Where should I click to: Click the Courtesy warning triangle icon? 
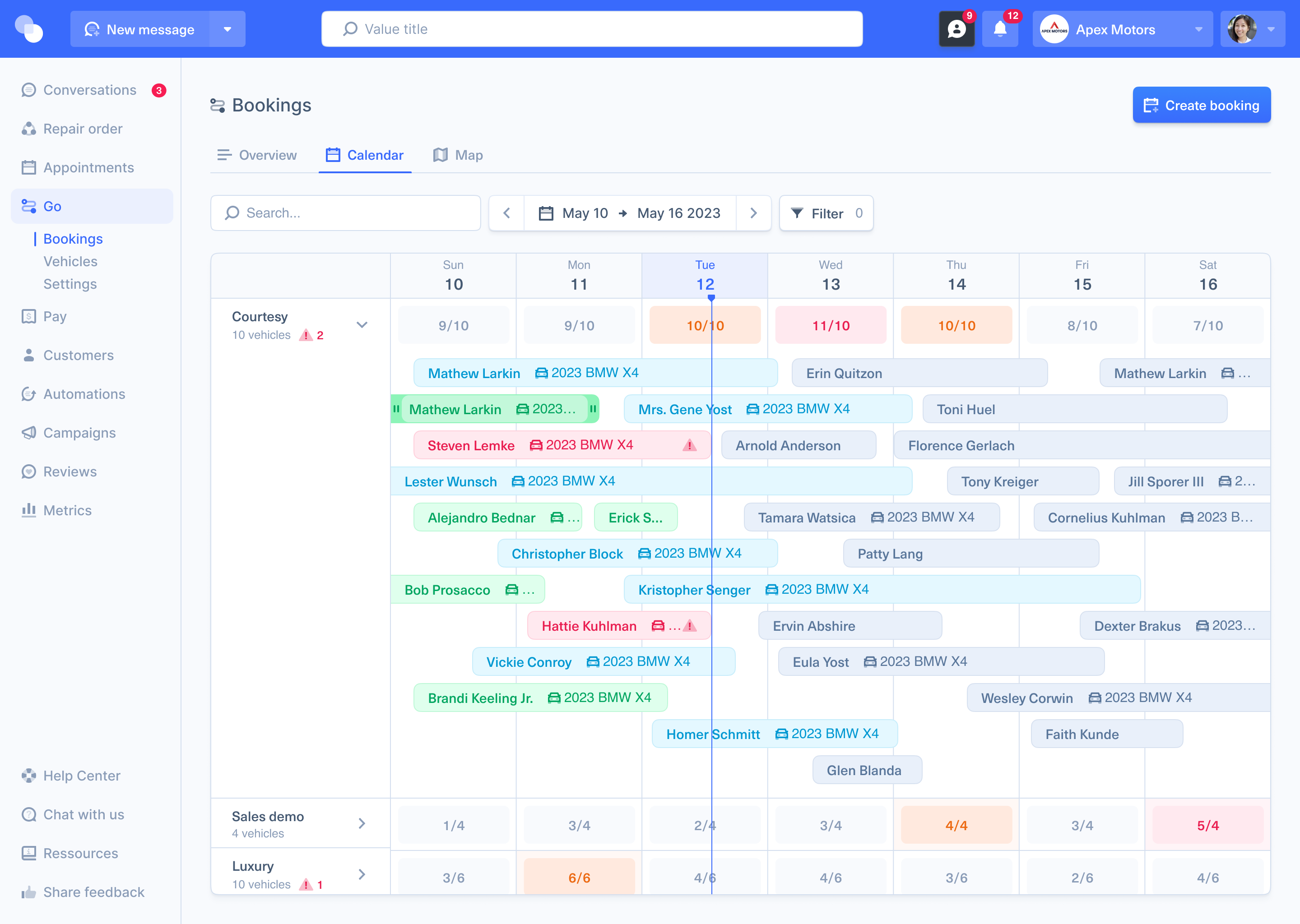306,335
